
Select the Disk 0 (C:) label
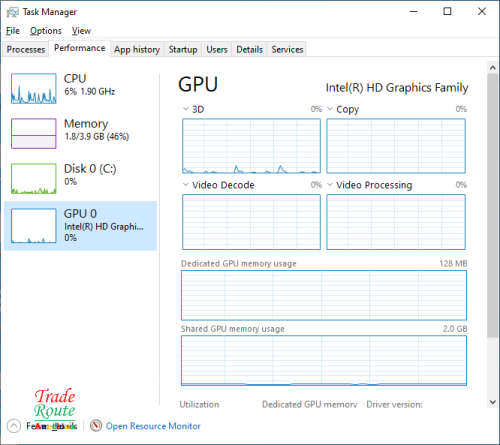point(90,169)
